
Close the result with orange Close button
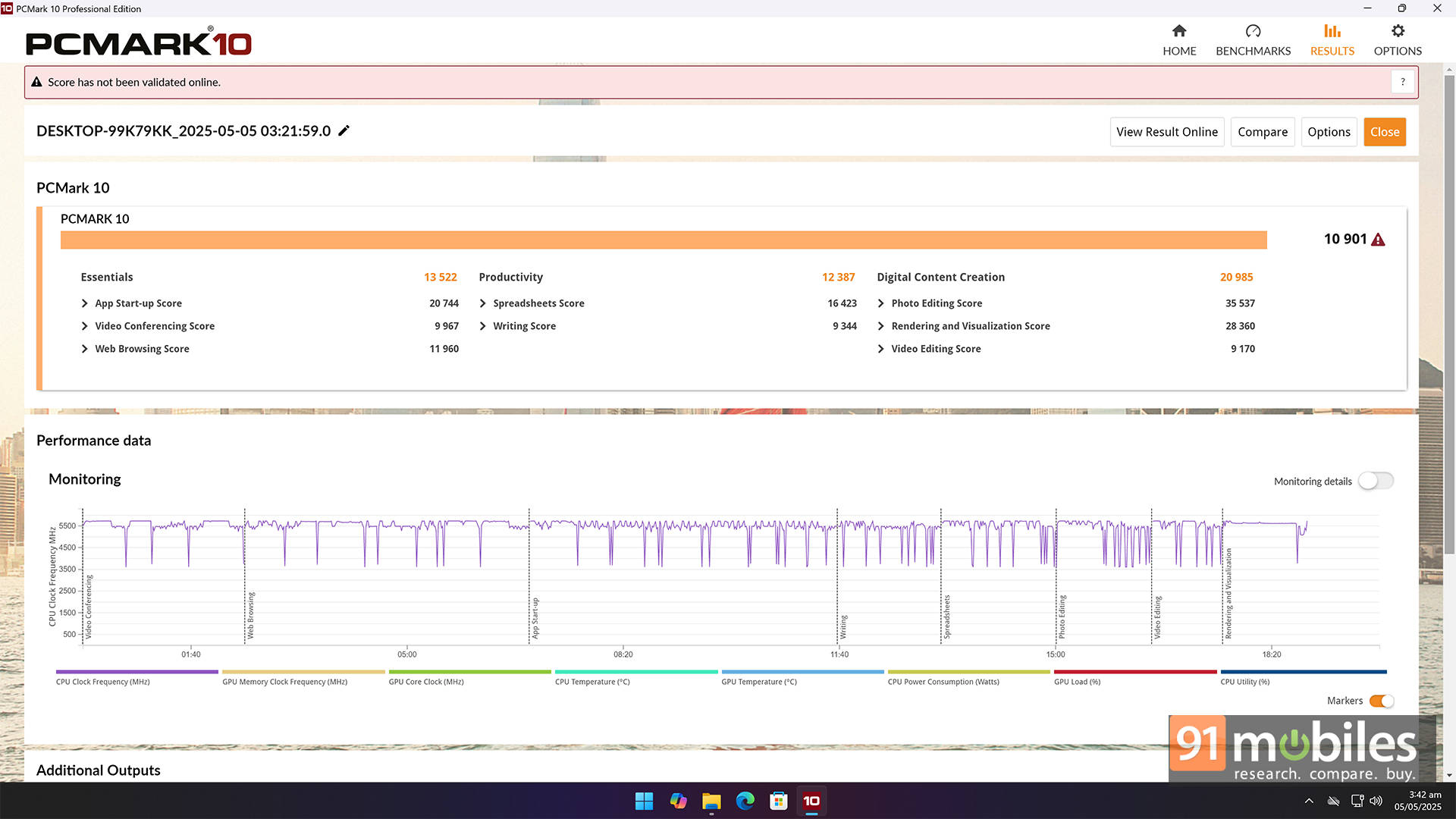point(1385,132)
